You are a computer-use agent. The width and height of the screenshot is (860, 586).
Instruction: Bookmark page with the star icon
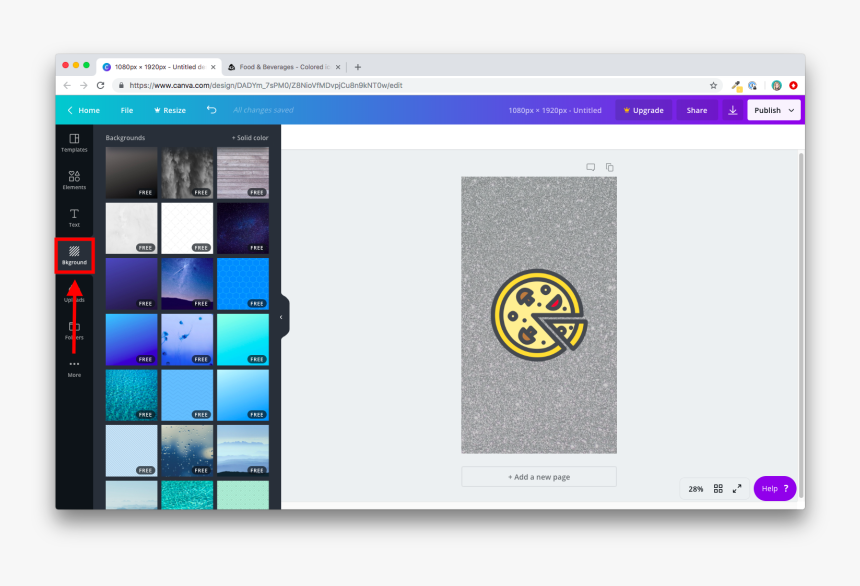[713, 86]
